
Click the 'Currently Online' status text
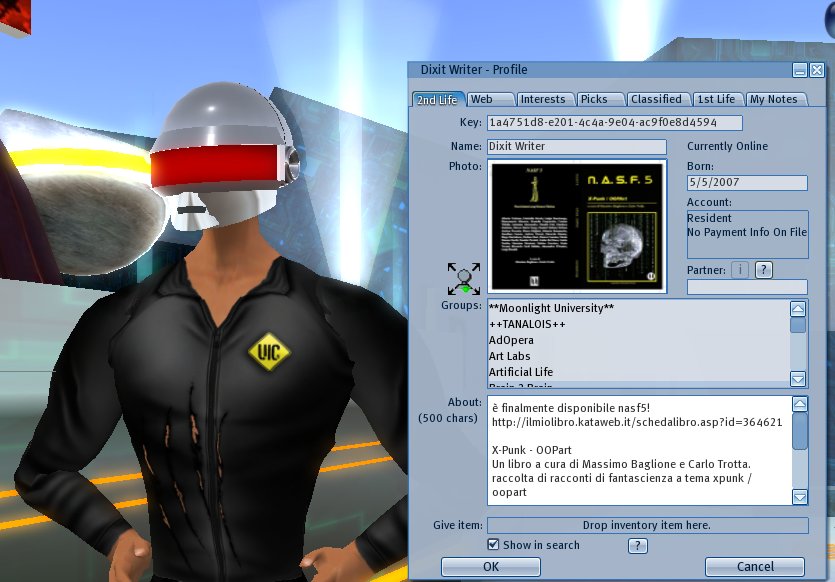point(727,146)
